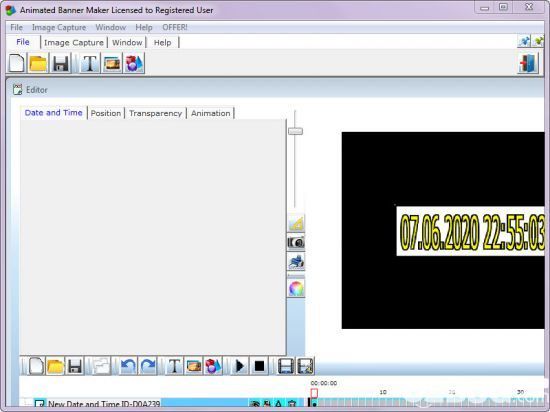Add a shape with the top shapes icon
Viewport: 550px width, 412px height.
134,63
